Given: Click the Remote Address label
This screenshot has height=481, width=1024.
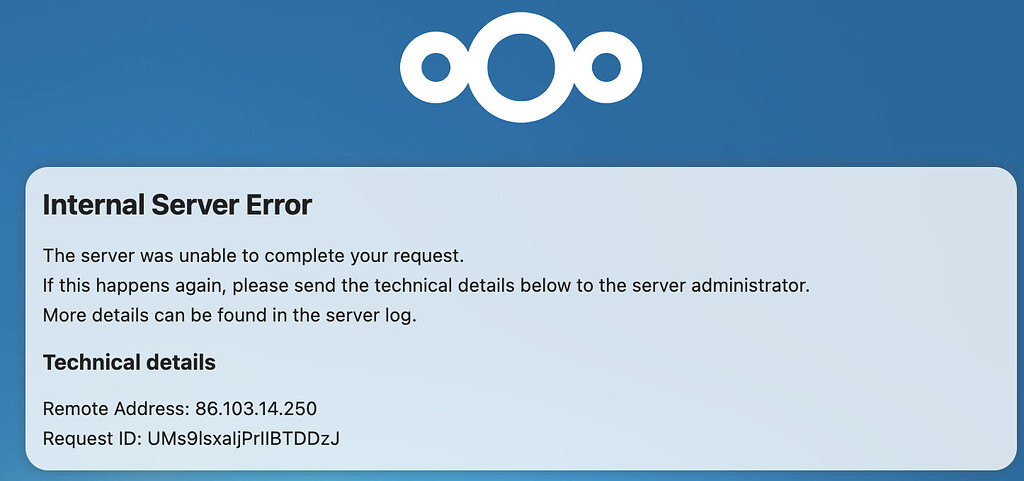Looking at the screenshot, I should (116, 409).
